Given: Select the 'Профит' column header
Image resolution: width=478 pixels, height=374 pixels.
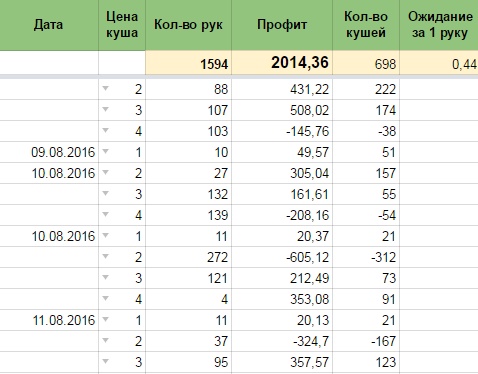Looking at the screenshot, I should 282,25.
